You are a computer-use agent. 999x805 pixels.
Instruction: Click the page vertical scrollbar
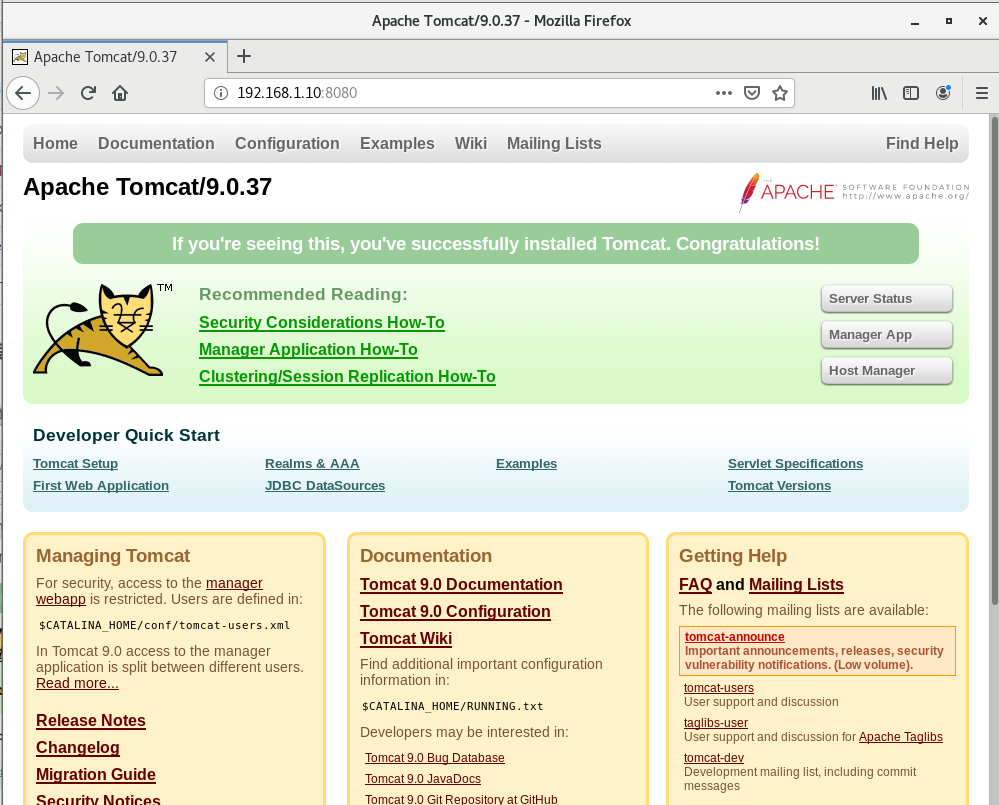995,360
